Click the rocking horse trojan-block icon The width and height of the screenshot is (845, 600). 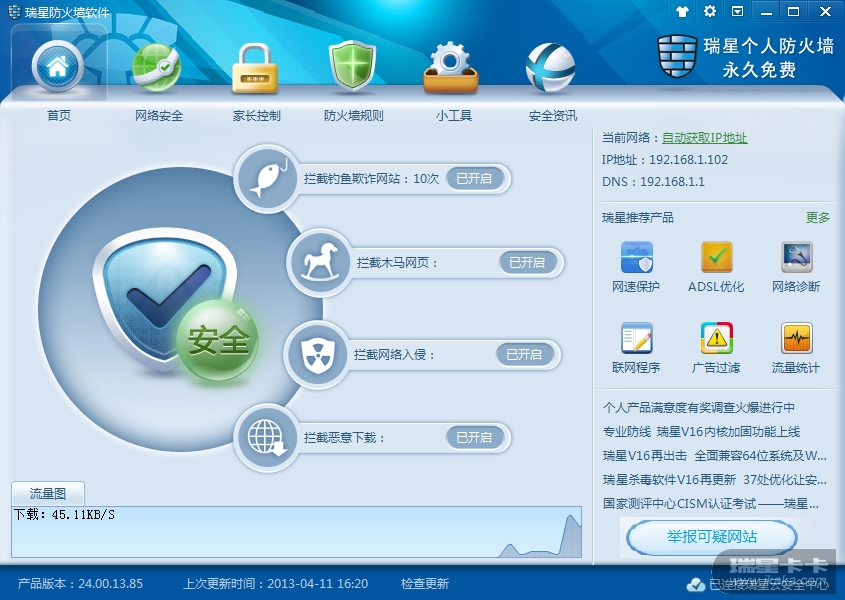click(x=320, y=262)
